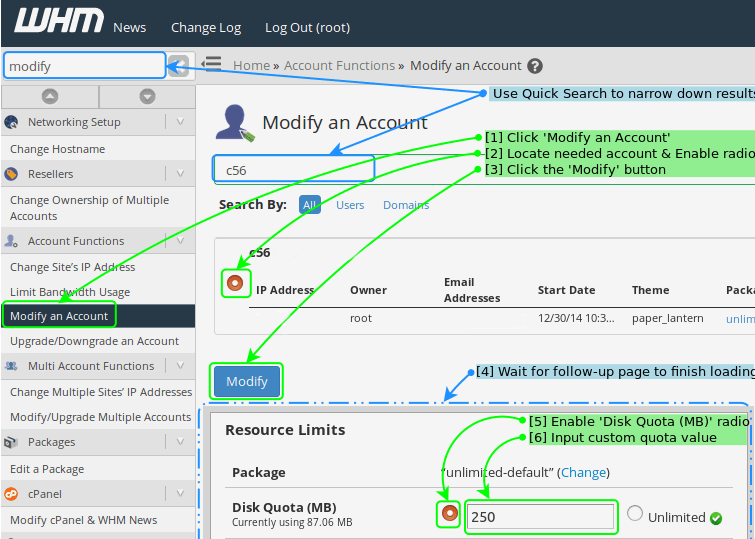The width and height of the screenshot is (755, 539).
Task: Select the Unlimited disk quota radio
Action: tap(635, 514)
